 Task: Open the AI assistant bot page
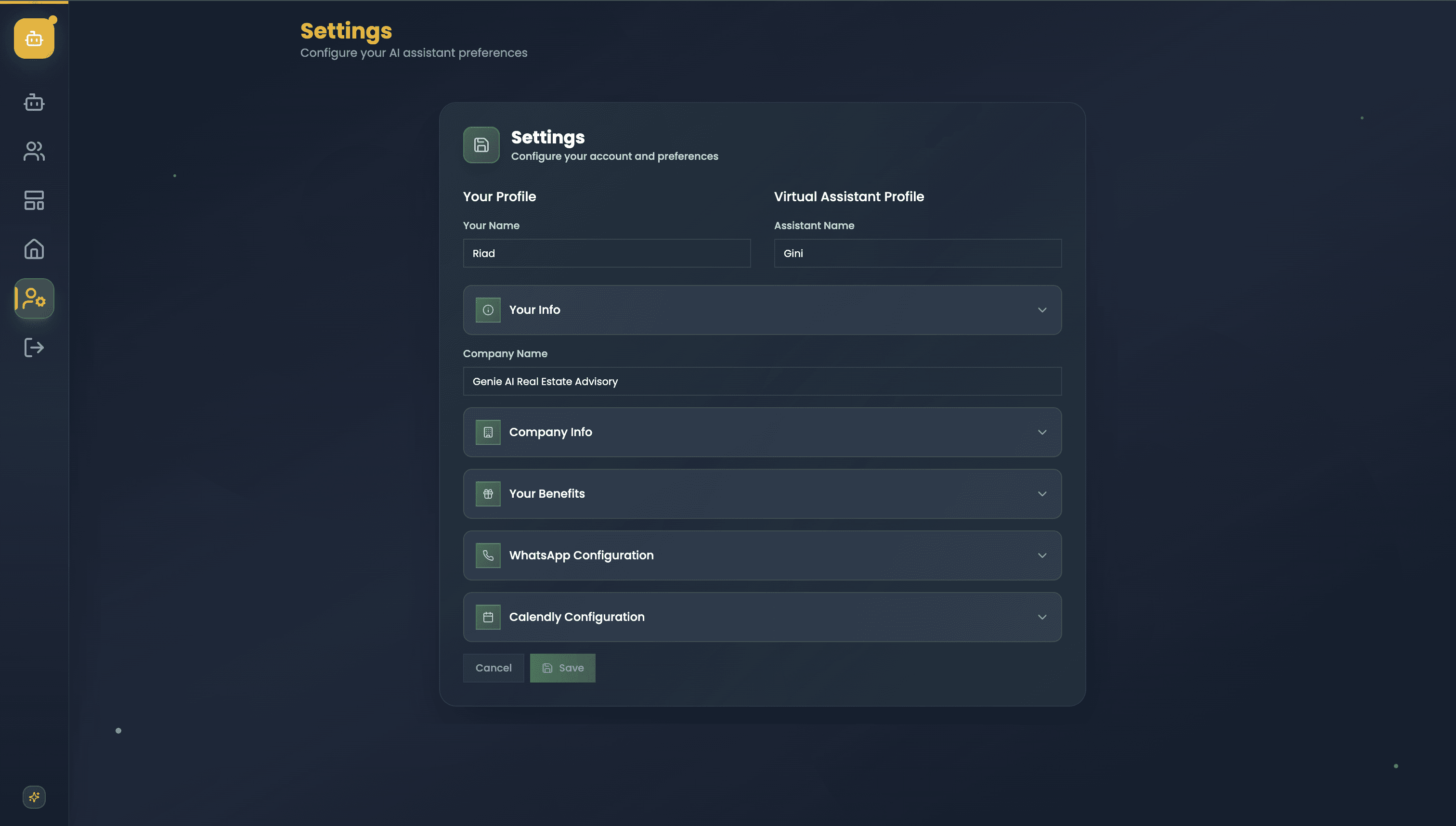34,103
